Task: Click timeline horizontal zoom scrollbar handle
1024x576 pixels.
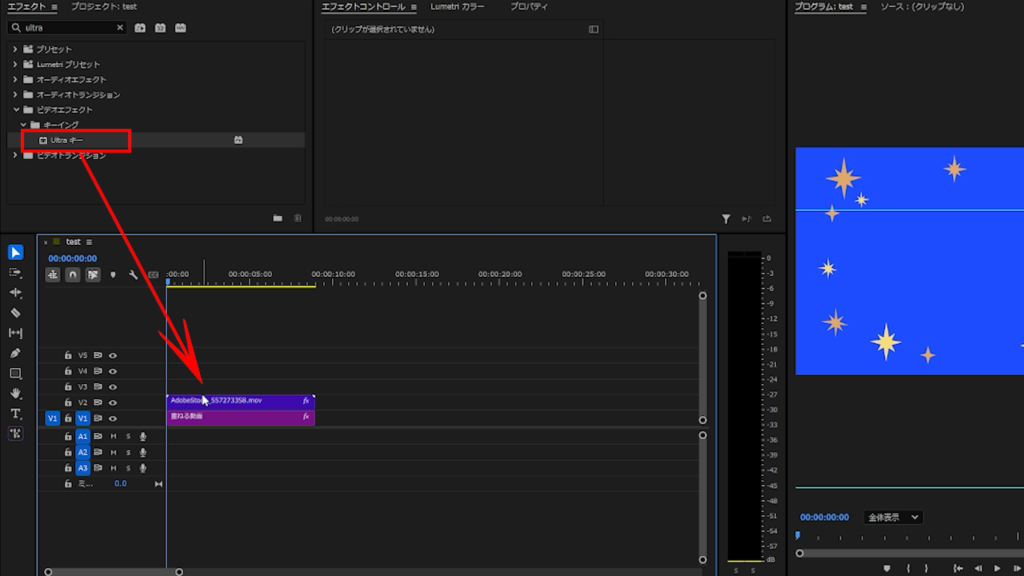Action: [x=179, y=572]
